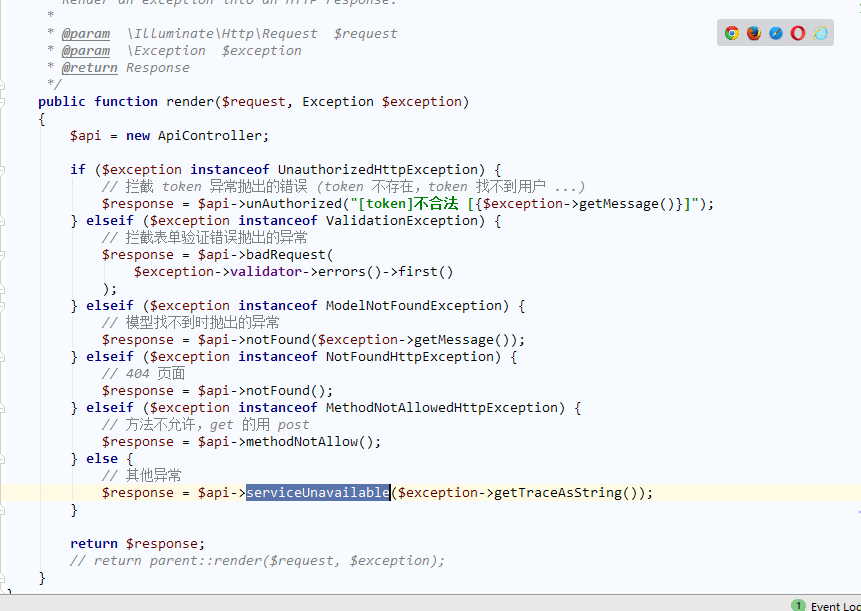Click the validator property in badRequest call
The image size is (861, 611).
point(266,272)
